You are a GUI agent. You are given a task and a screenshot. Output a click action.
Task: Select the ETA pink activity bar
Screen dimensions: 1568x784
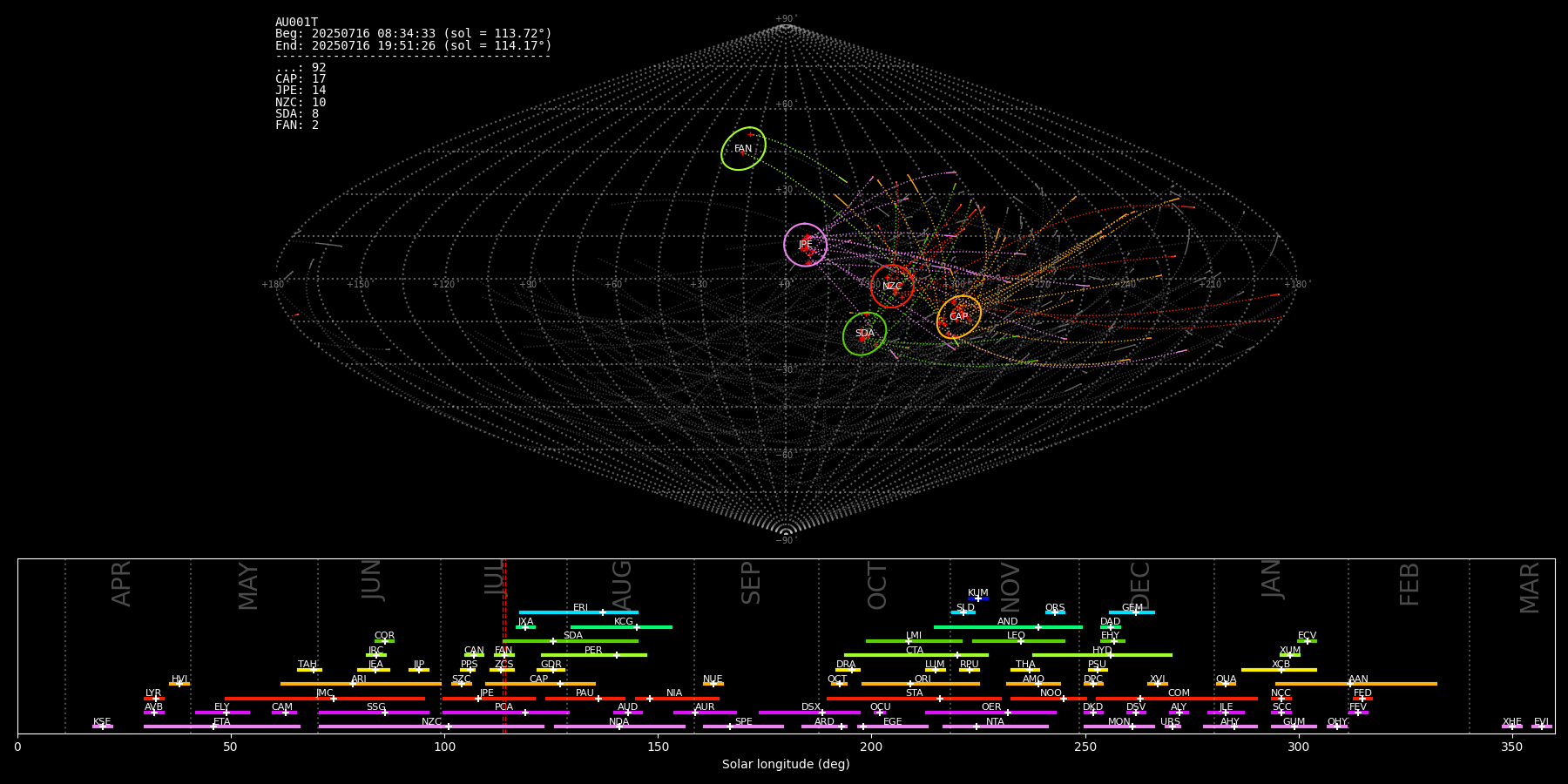(222, 727)
